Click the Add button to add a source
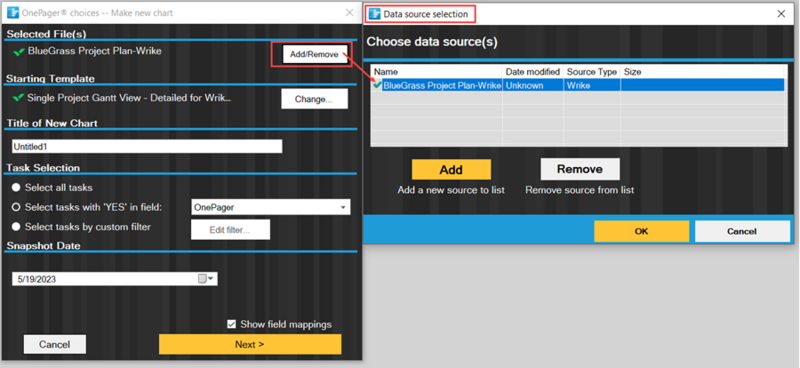The width and height of the screenshot is (800, 368). click(x=452, y=169)
